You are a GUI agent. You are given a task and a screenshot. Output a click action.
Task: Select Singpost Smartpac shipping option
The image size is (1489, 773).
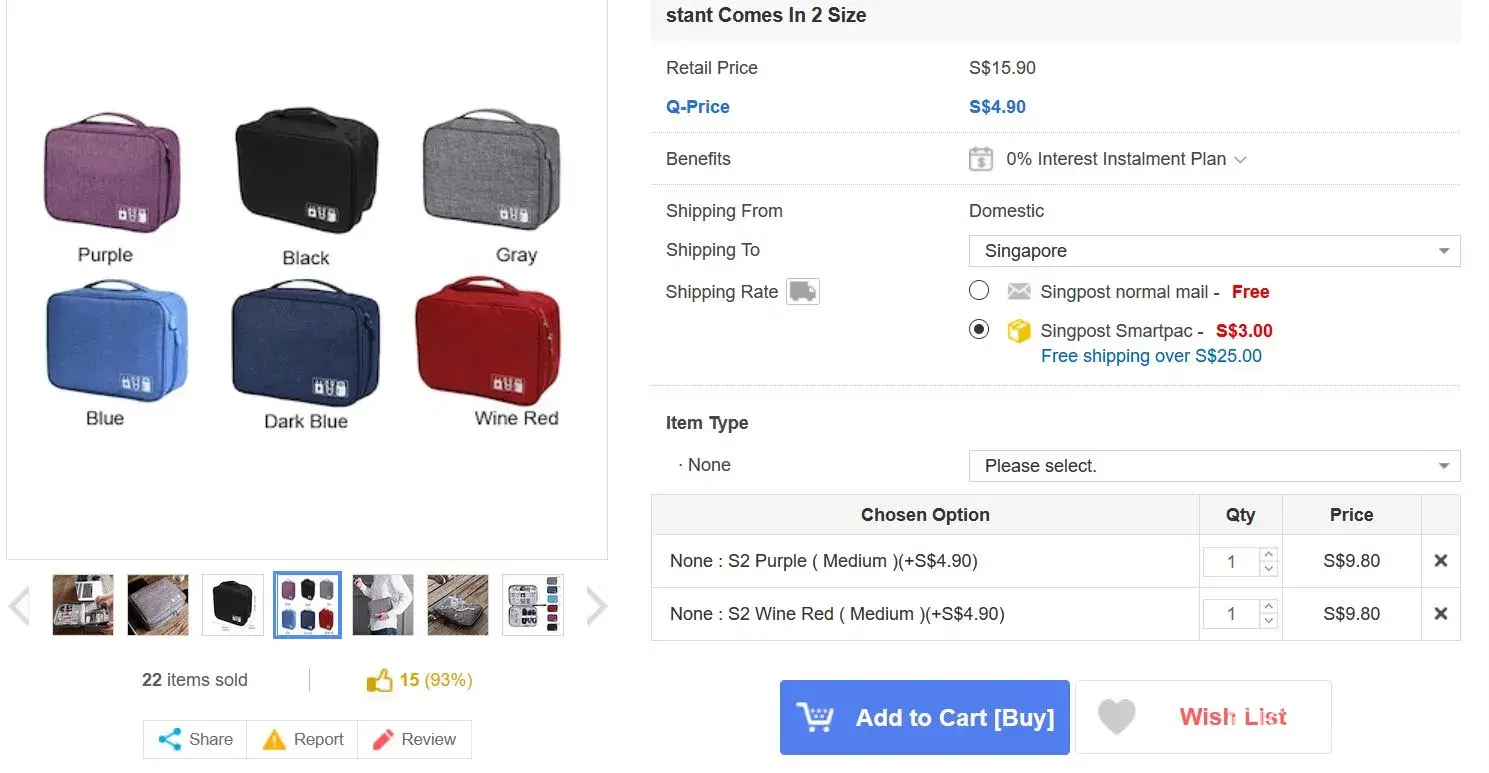(979, 329)
